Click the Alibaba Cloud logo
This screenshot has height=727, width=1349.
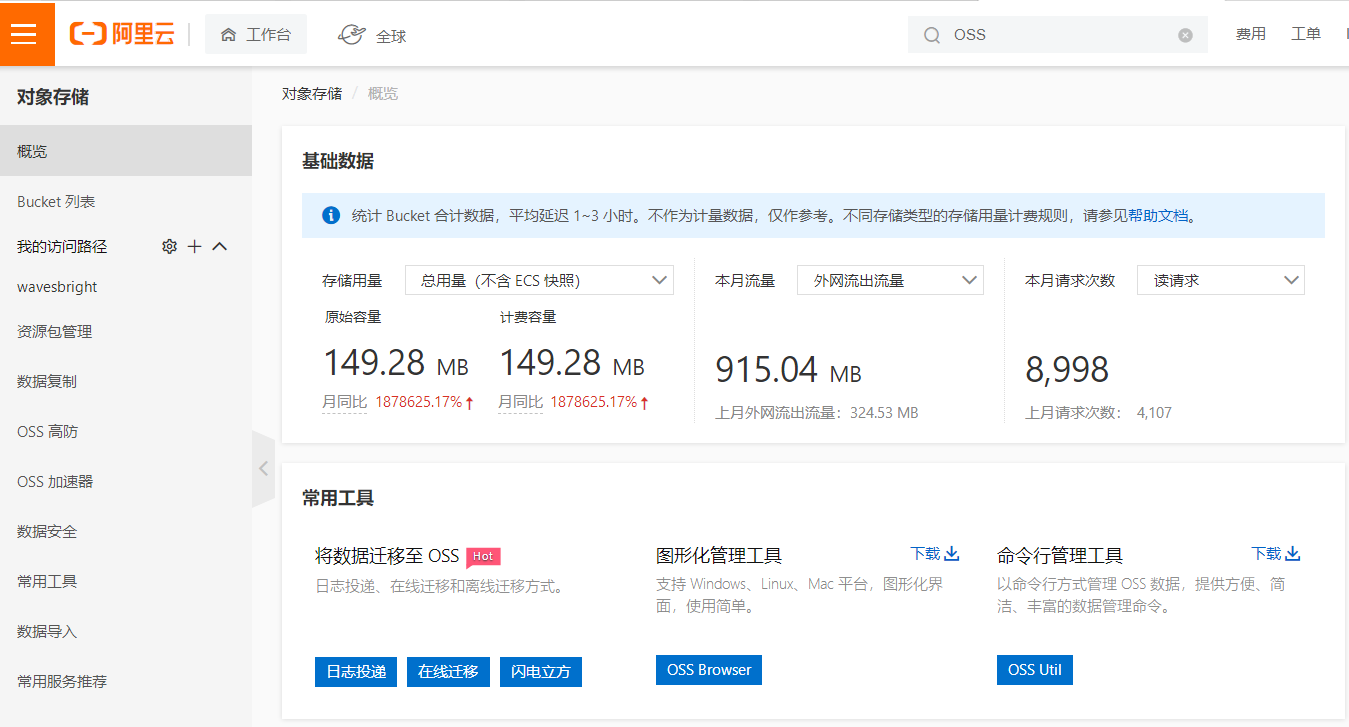122,34
